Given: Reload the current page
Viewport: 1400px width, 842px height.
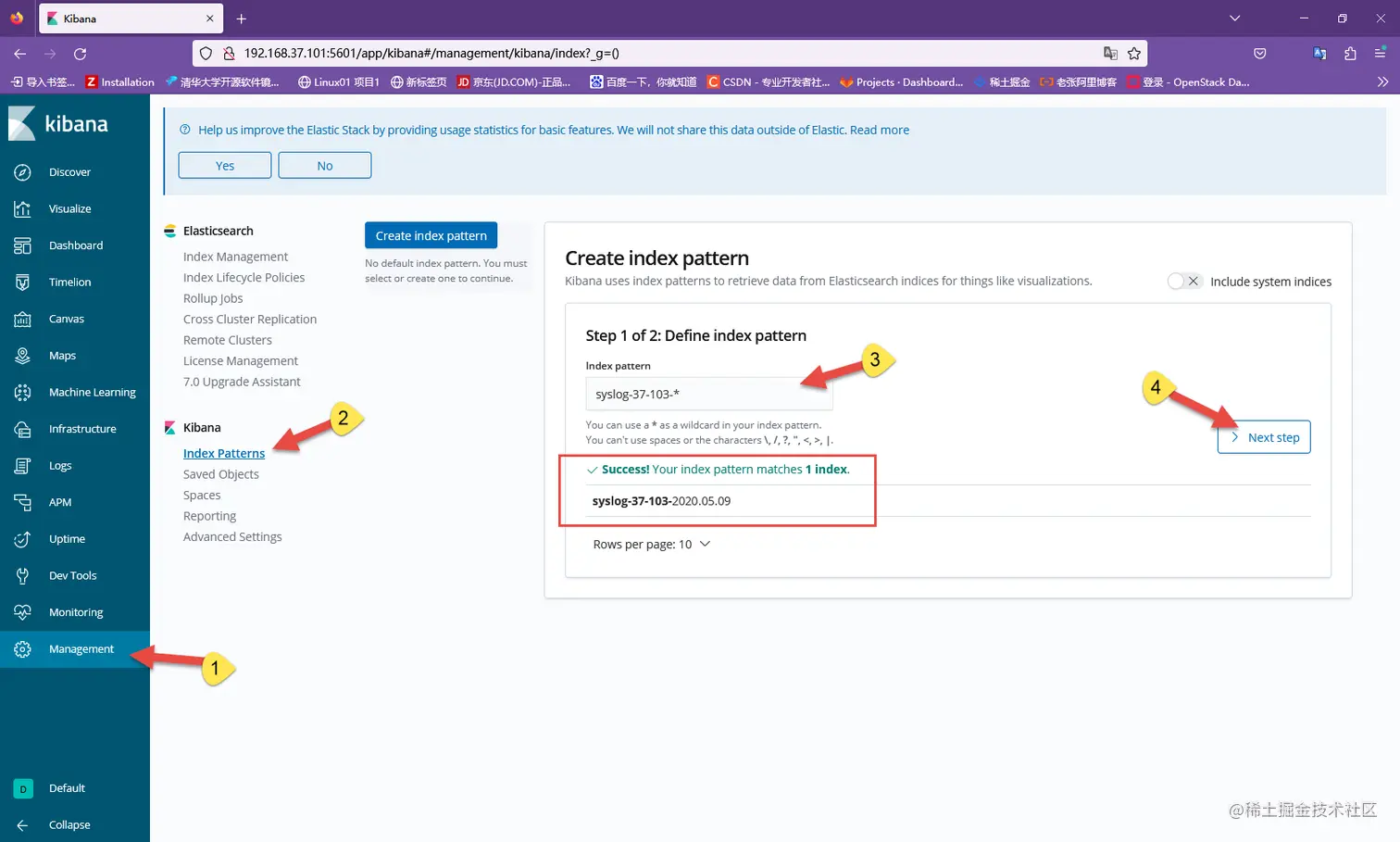Looking at the screenshot, I should coord(80,54).
